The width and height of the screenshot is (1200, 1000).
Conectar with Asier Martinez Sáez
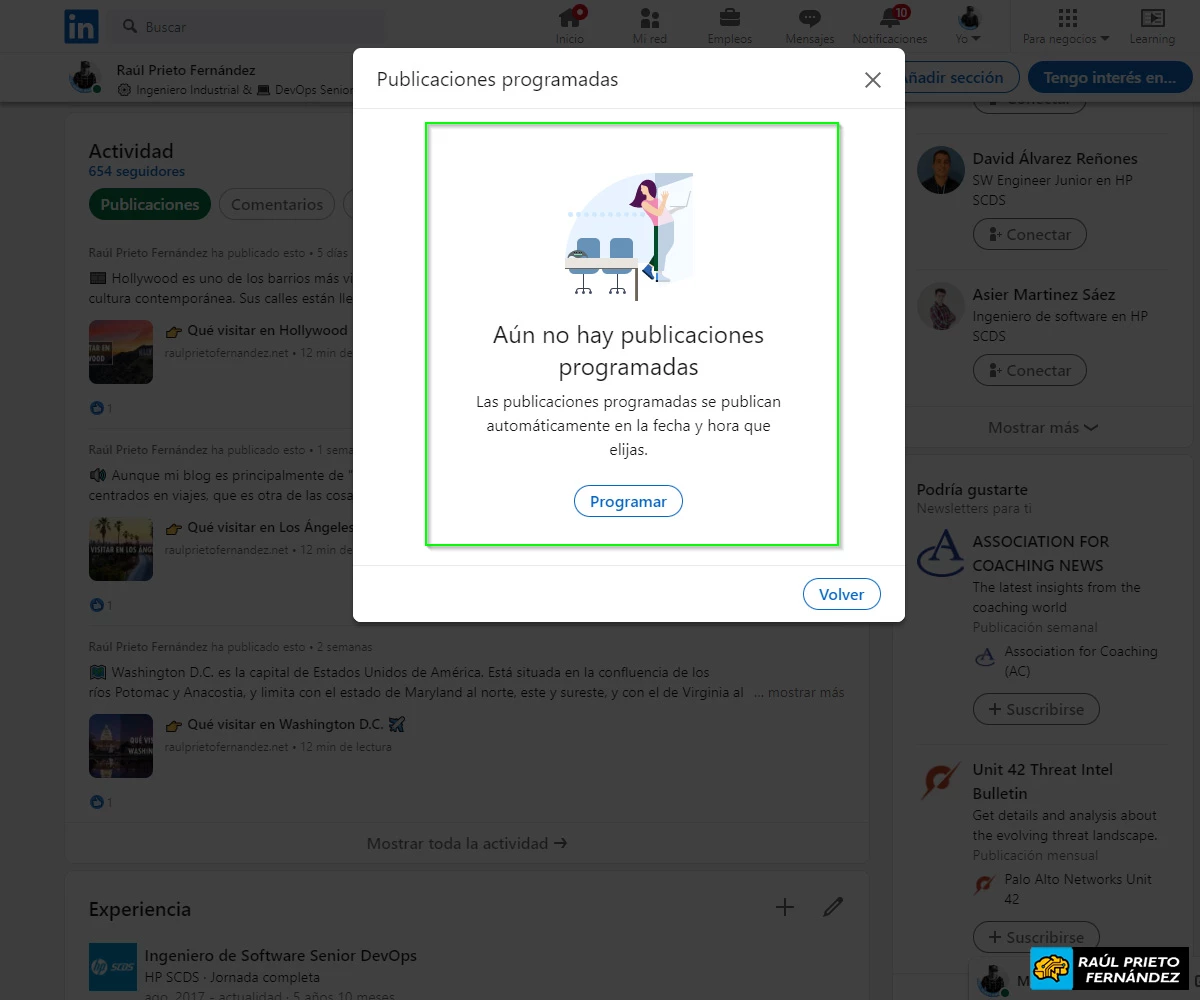click(1029, 370)
